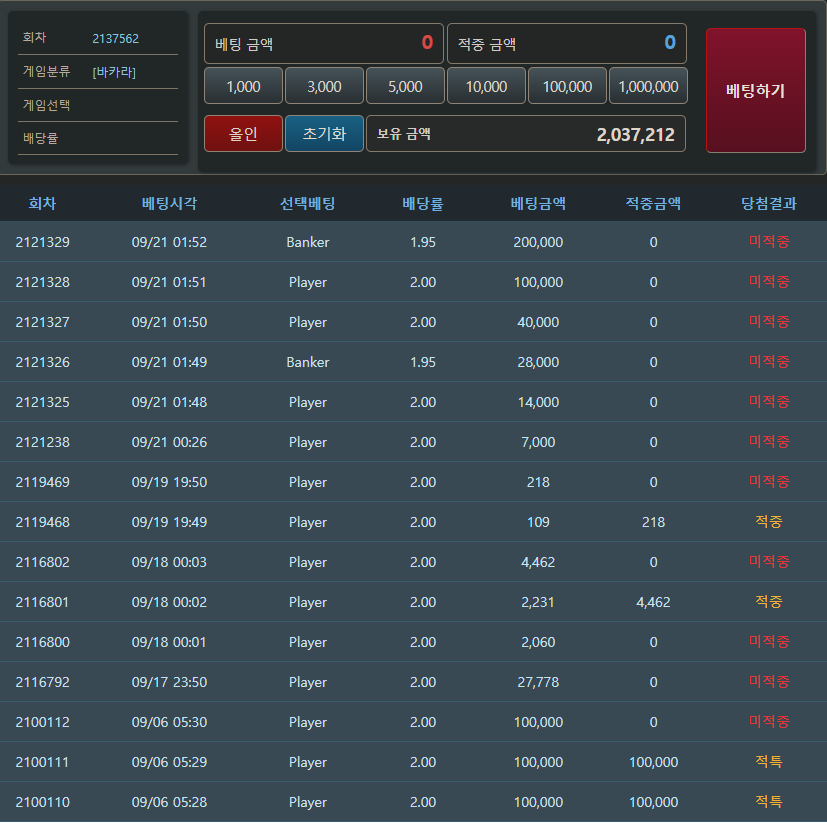Screen dimensions: 827x823
Task: Click 미적중 result for round 2121329
Action: click(768, 242)
